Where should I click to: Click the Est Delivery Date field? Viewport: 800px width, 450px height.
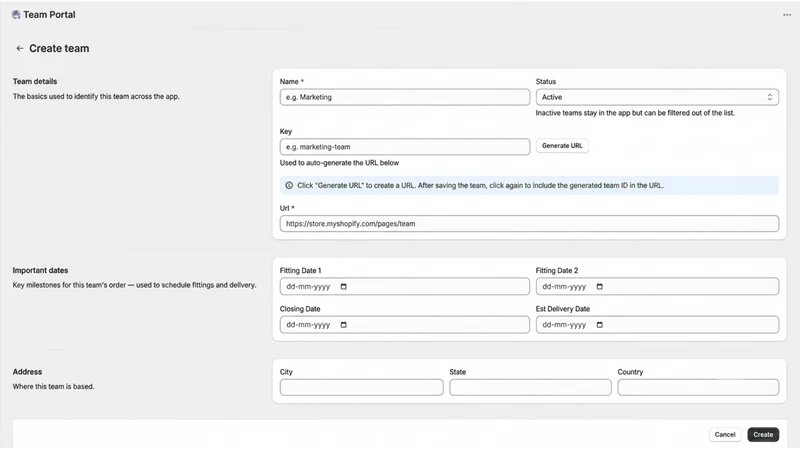[x=657, y=325]
